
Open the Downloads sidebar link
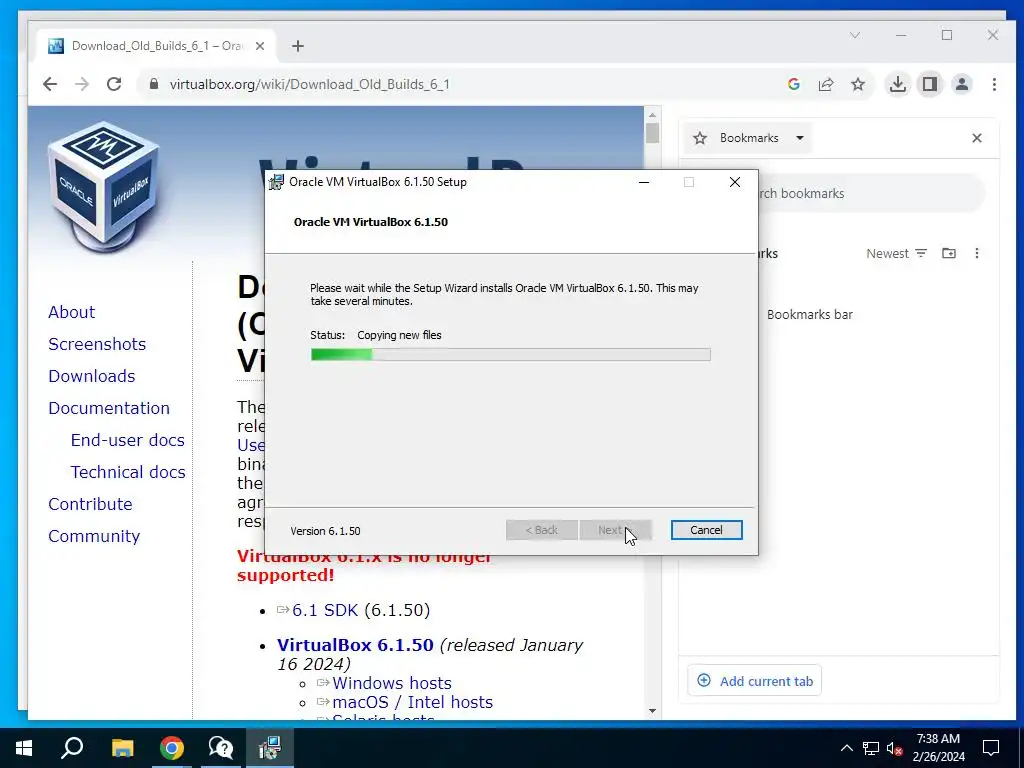click(92, 376)
